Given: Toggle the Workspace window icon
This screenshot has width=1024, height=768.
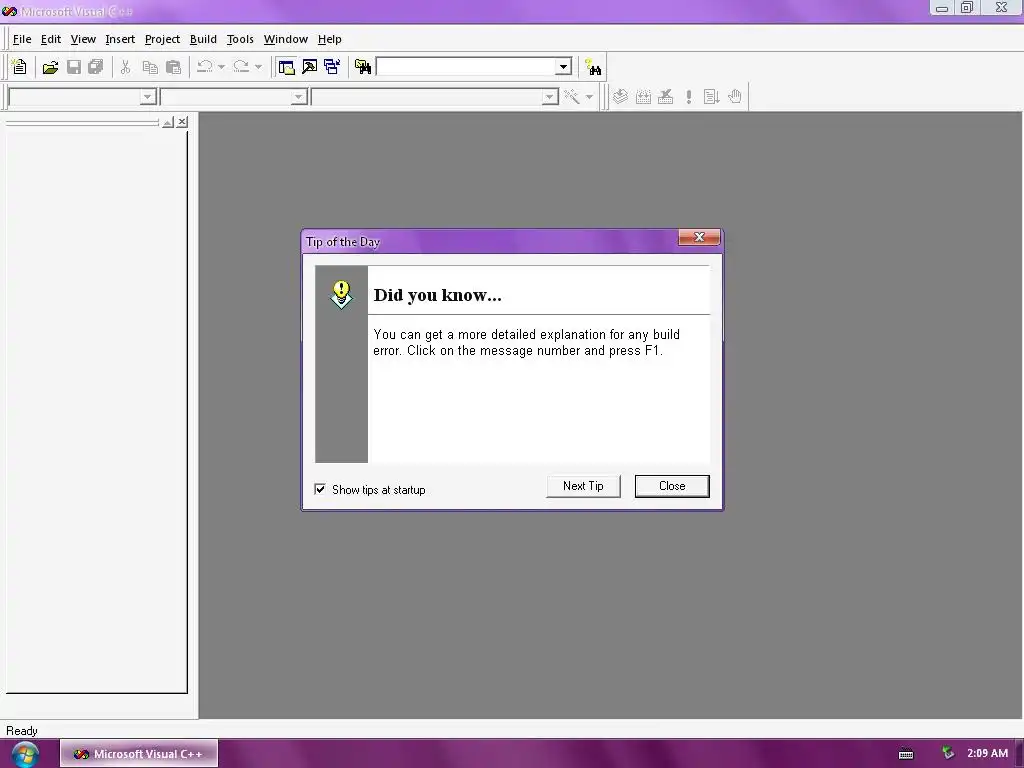Looking at the screenshot, I should (286, 67).
